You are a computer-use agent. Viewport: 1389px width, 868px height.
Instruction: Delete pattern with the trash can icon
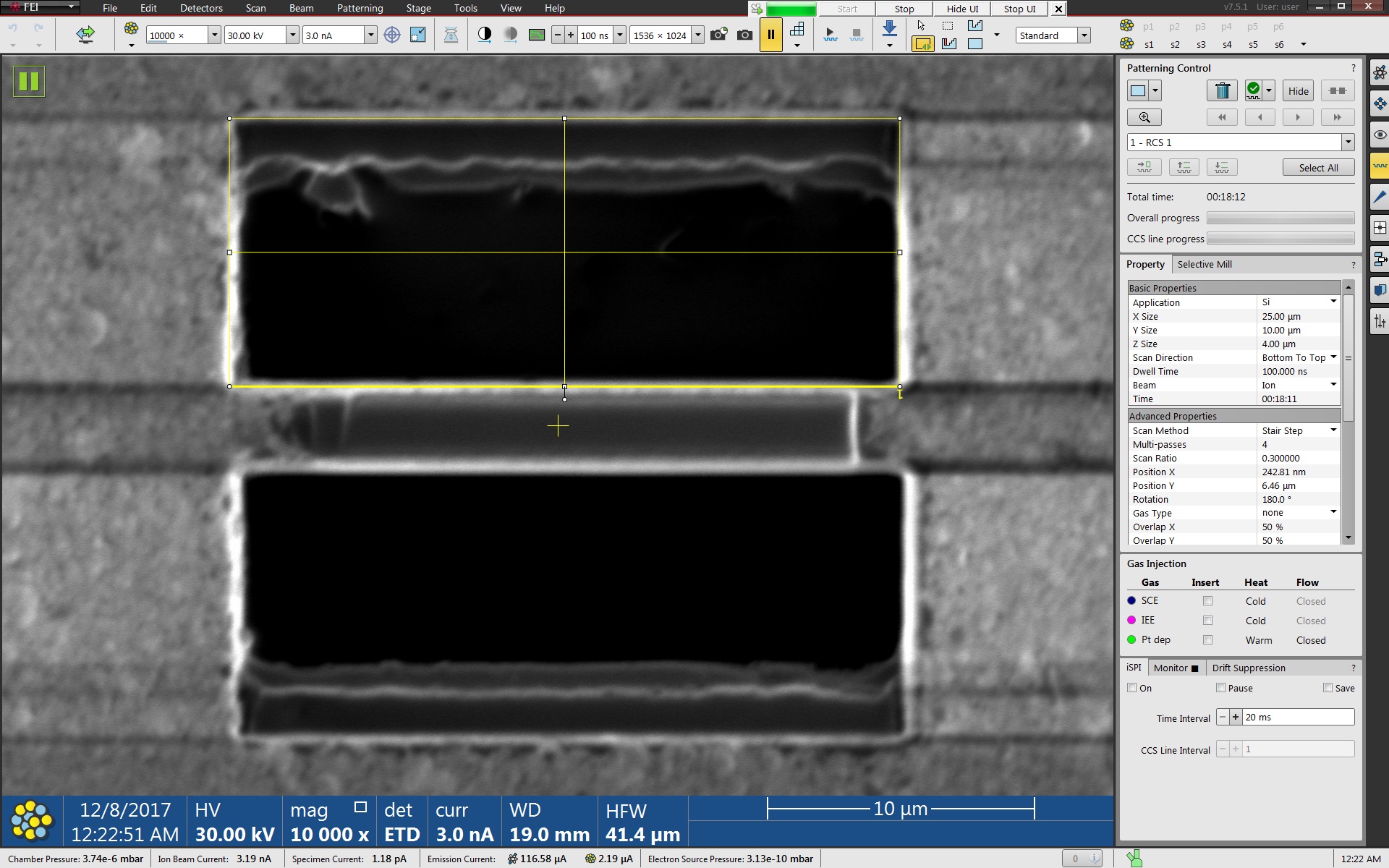point(1222,91)
